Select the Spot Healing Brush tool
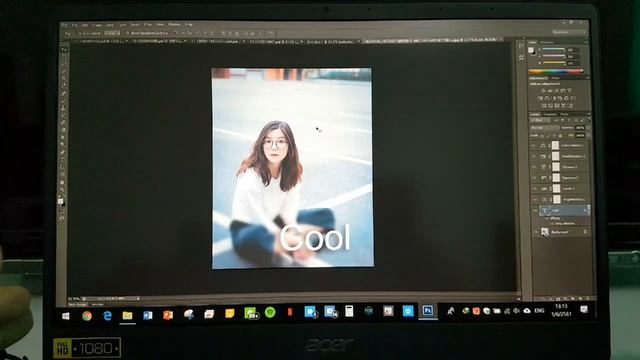640x360 pixels. (64, 94)
